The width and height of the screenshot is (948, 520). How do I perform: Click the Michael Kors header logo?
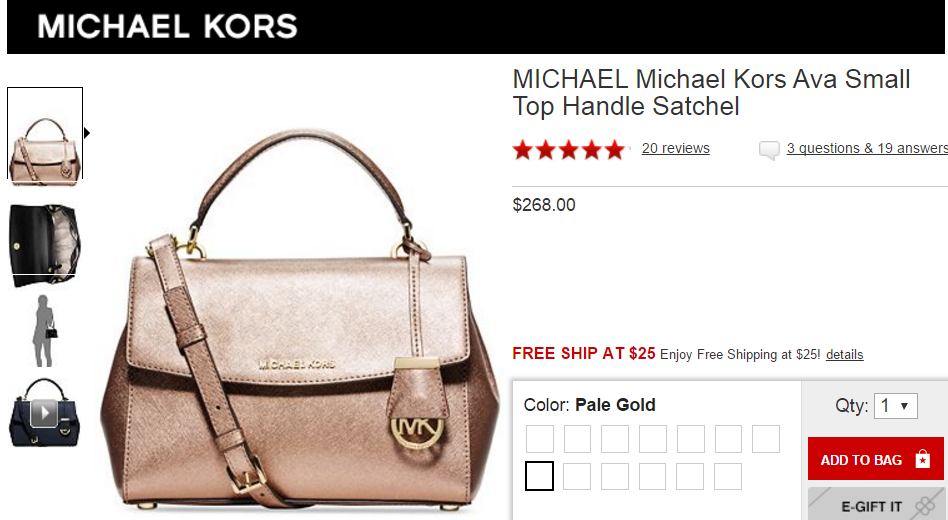click(x=167, y=27)
